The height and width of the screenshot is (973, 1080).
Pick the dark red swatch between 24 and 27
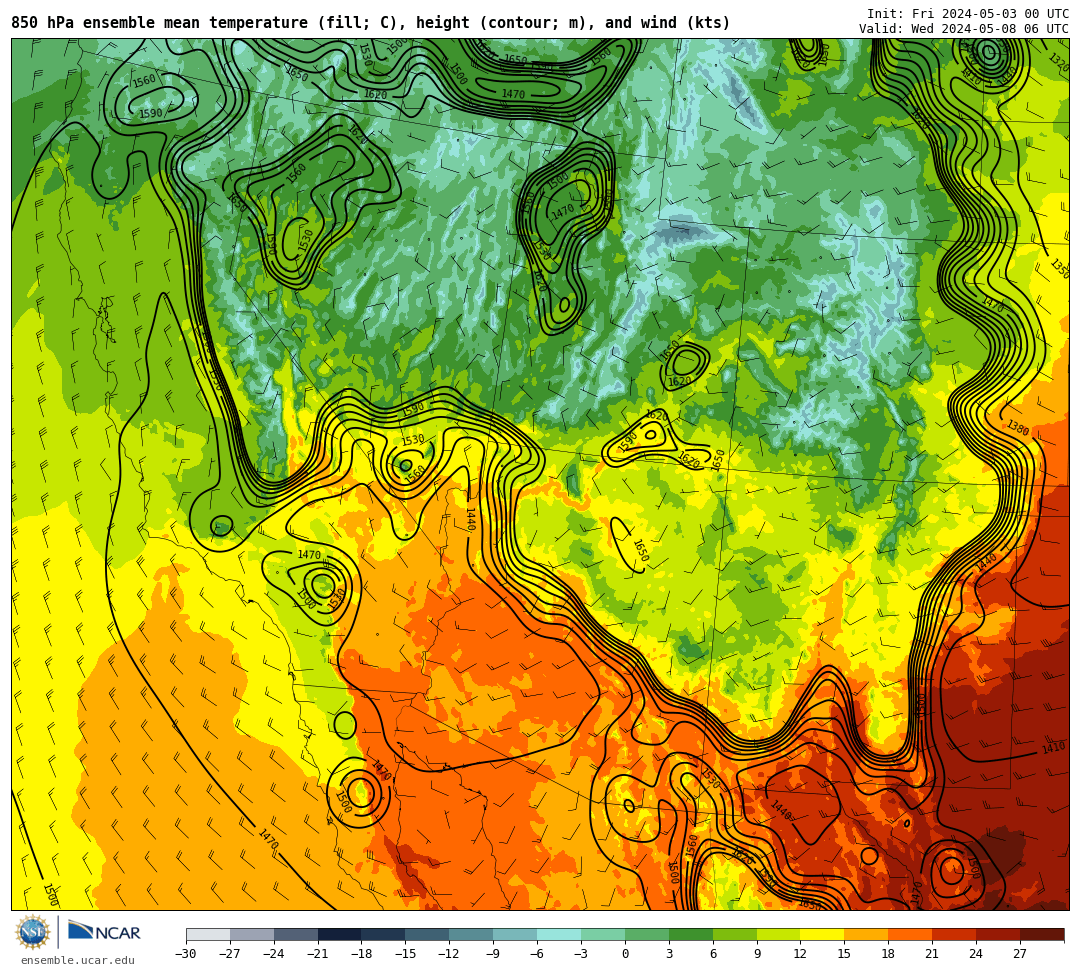[998, 934]
